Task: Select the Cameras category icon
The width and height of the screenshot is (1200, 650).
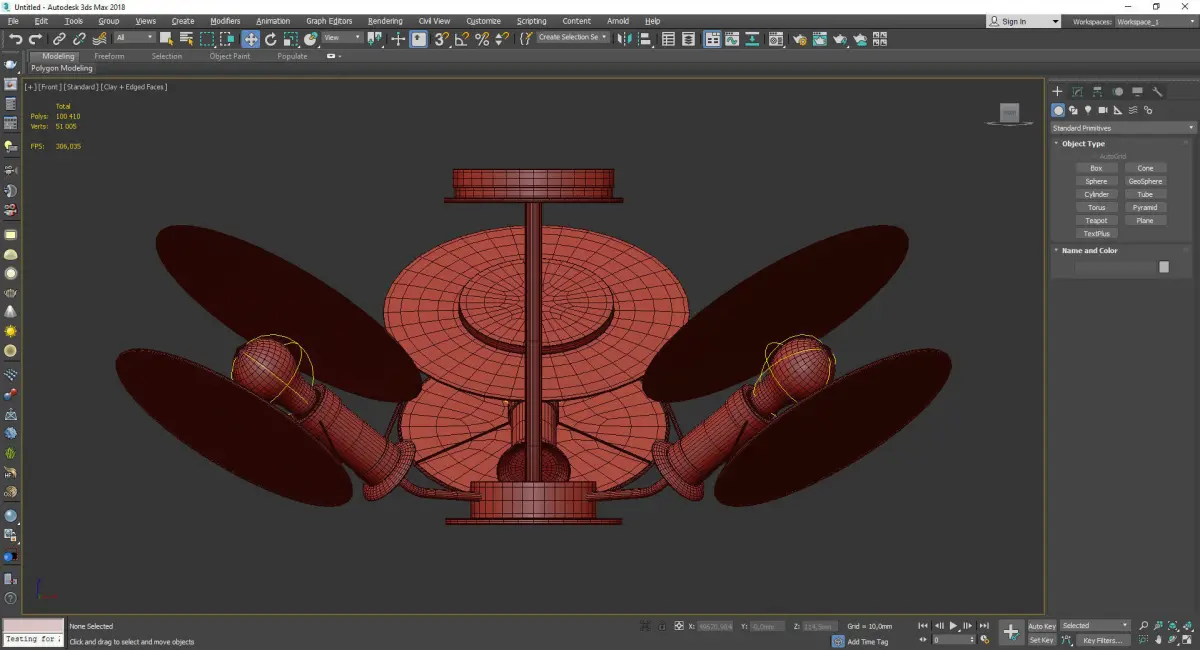Action: [1103, 110]
